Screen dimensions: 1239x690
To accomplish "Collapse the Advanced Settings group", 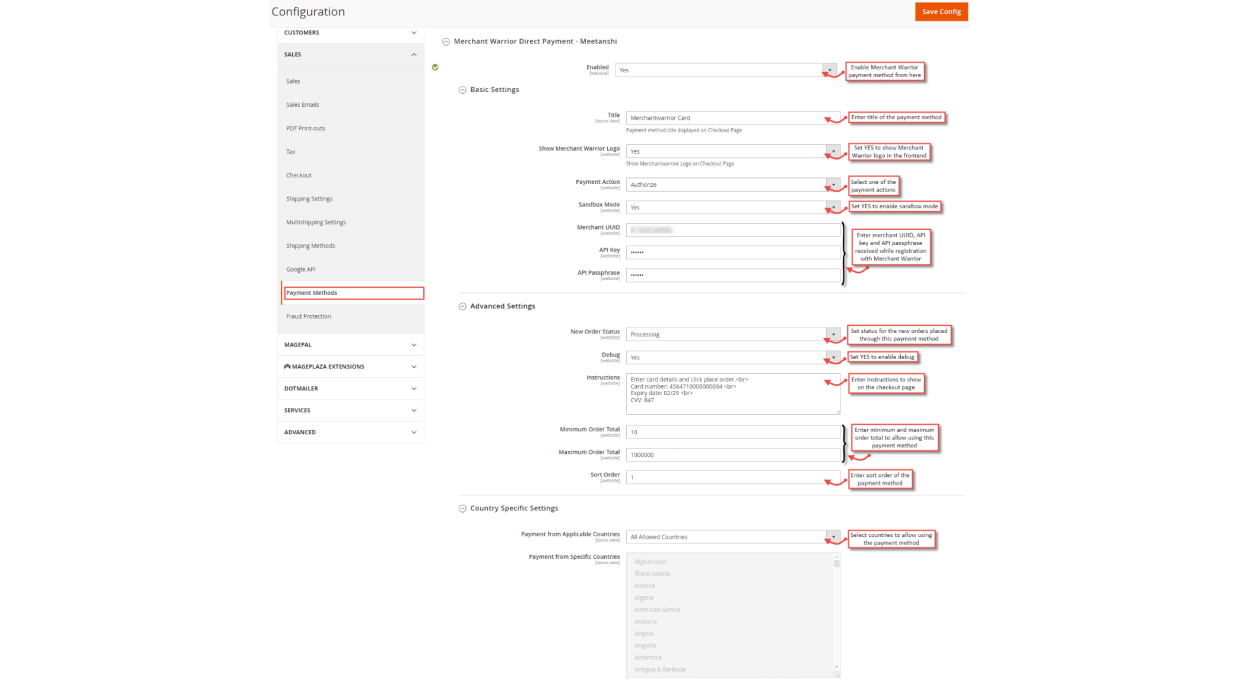I will 463,307.
